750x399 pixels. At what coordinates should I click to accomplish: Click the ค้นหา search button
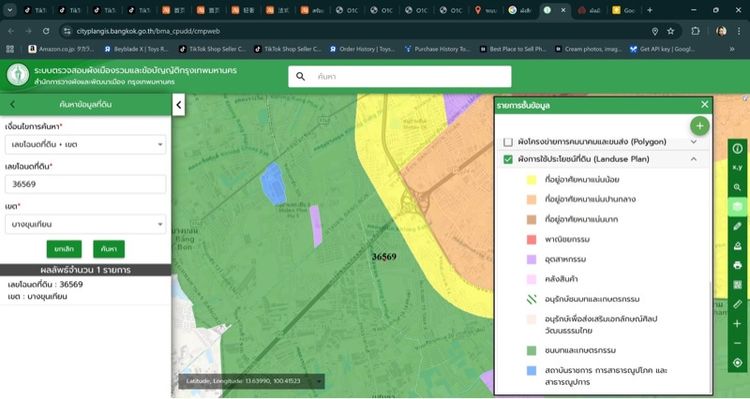click(109, 249)
